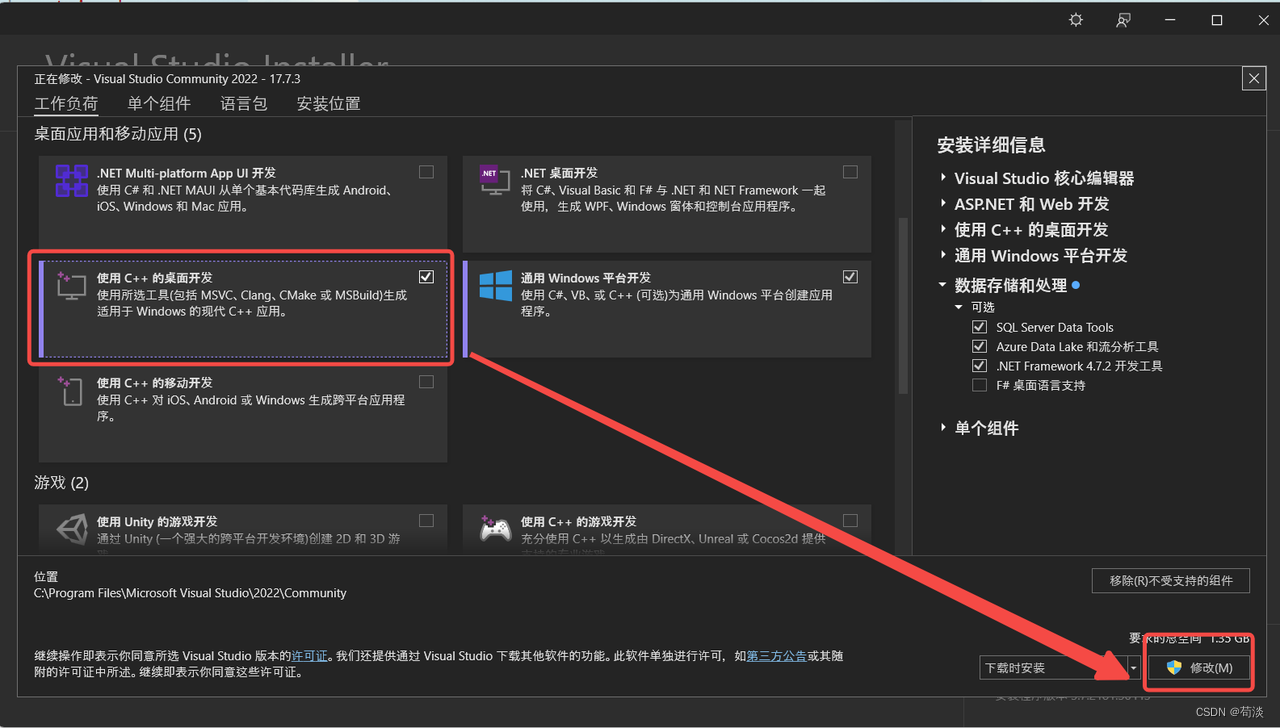The height and width of the screenshot is (728, 1280).
Task: Click the C++ game development gamepad icon
Action: [495, 528]
